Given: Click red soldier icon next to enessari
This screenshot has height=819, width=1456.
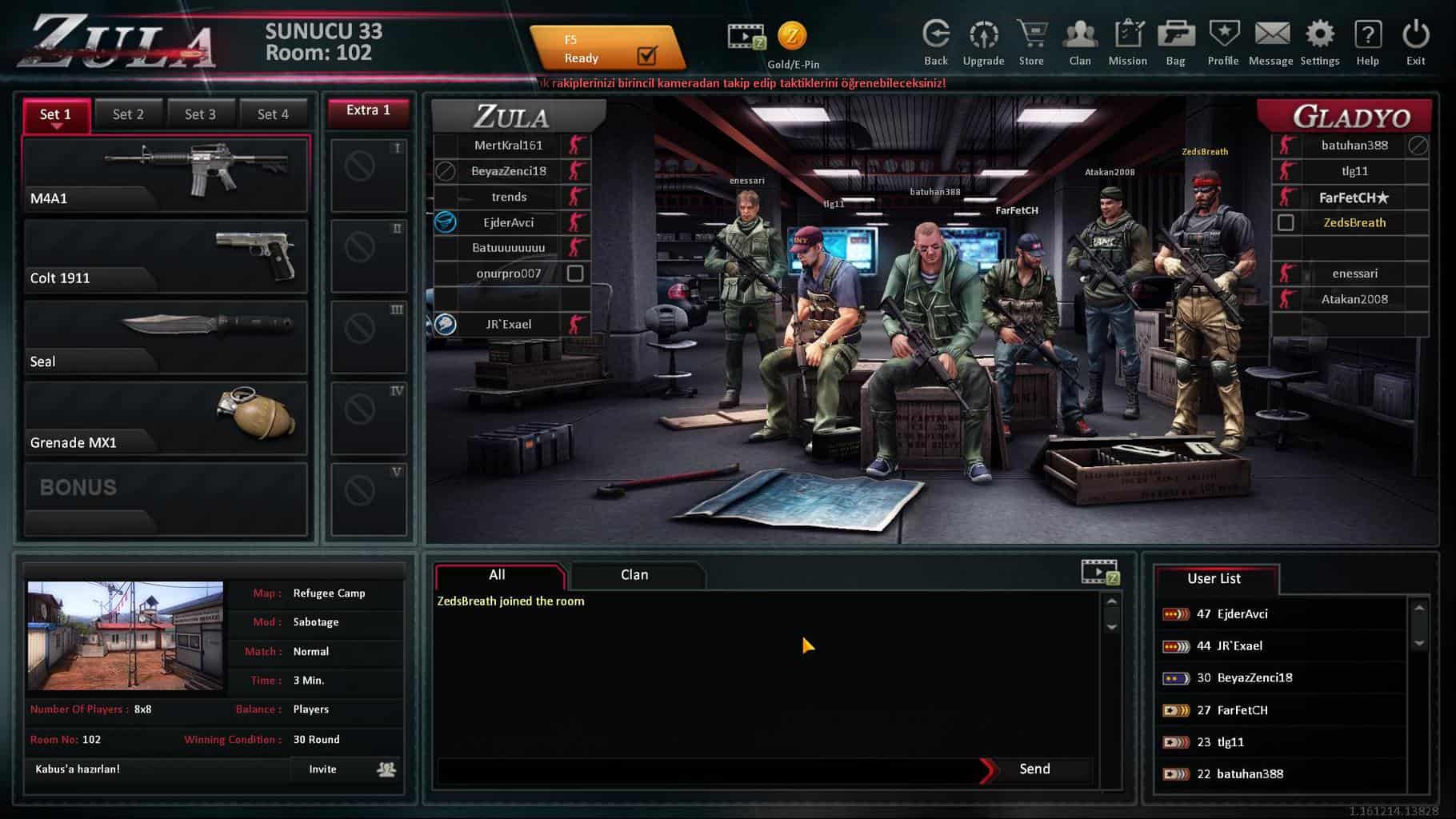Looking at the screenshot, I should click(1286, 273).
